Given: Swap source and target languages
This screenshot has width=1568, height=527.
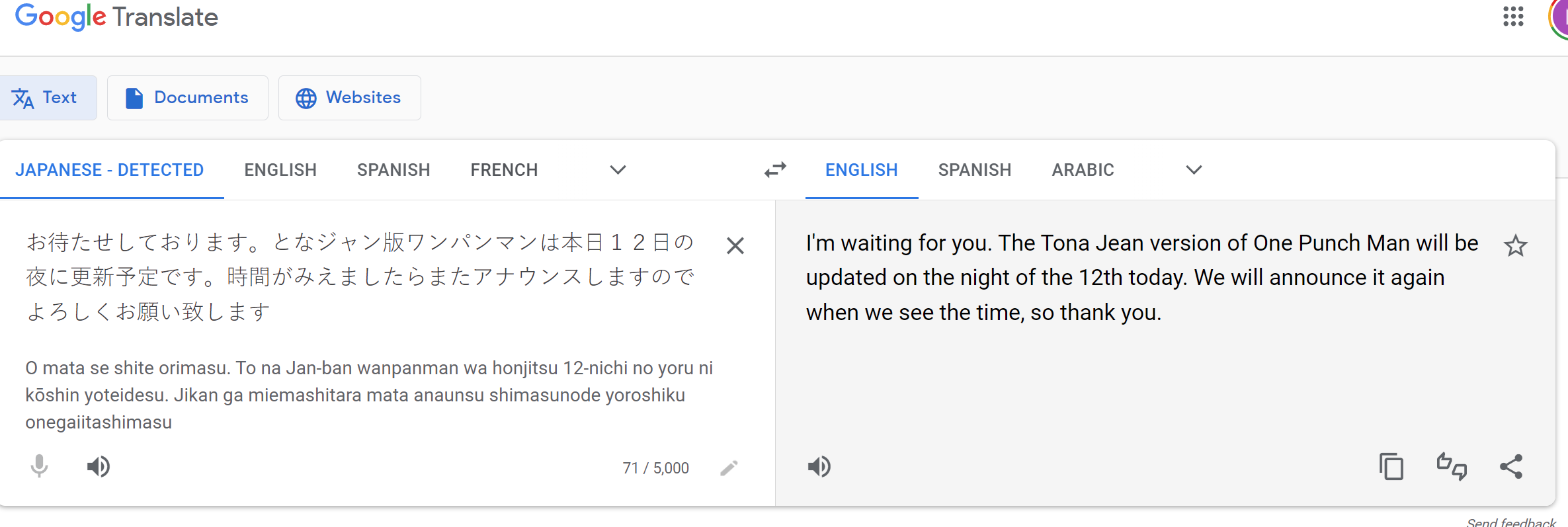Looking at the screenshot, I should point(775,170).
